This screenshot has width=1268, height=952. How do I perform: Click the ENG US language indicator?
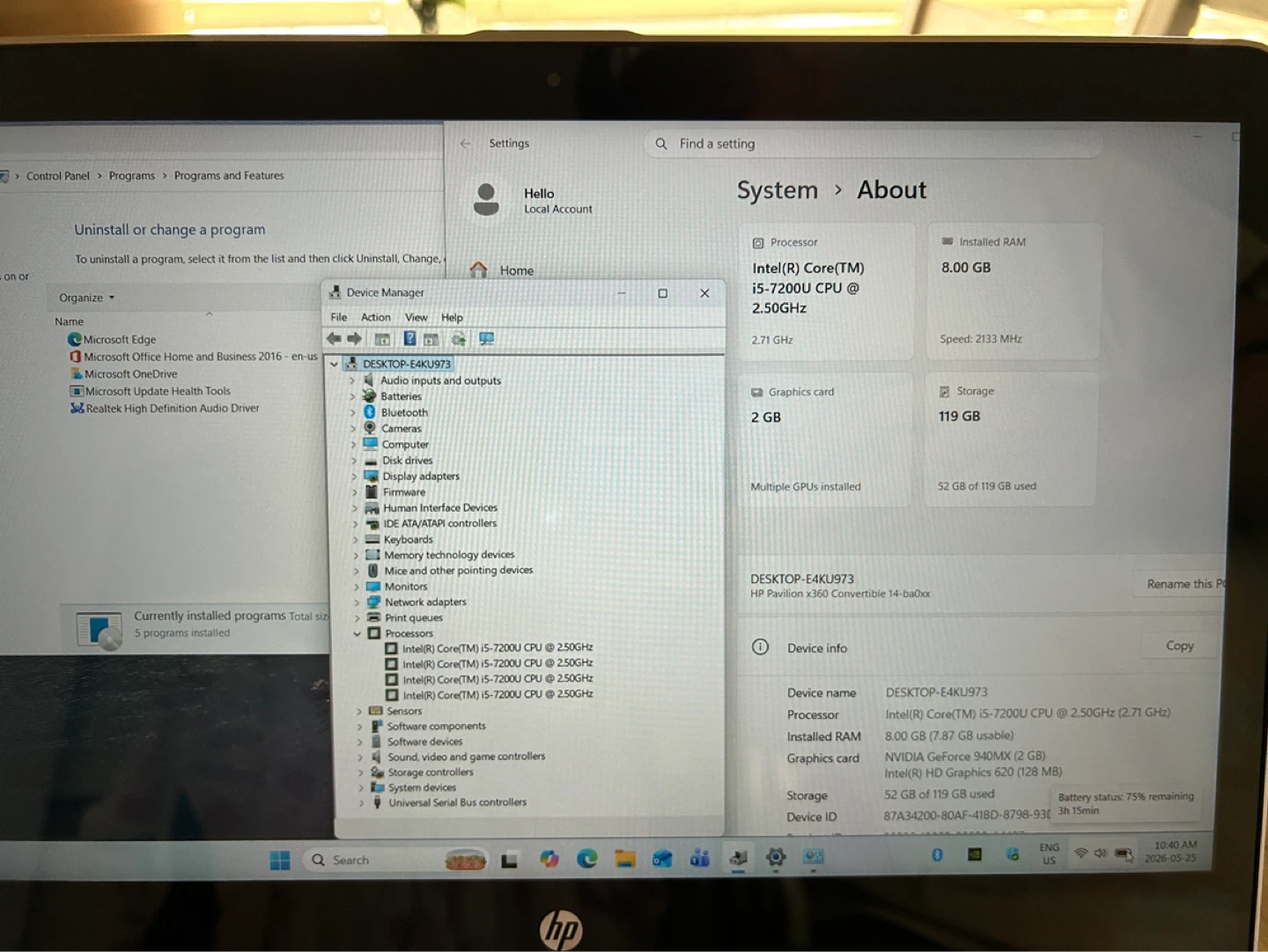click(x=1050, y=854)
